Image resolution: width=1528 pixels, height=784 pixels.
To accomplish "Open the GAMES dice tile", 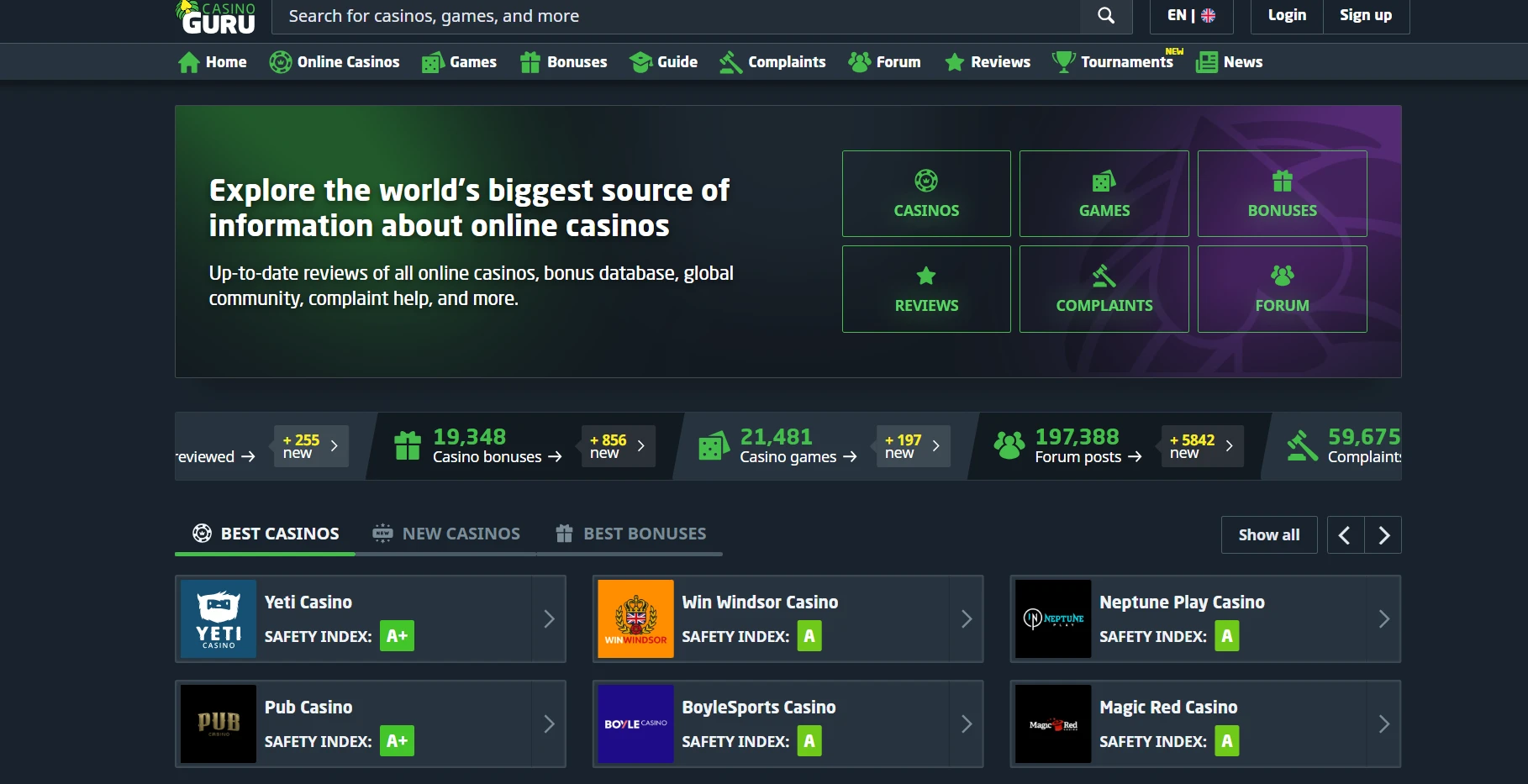I will (1104, 194).
